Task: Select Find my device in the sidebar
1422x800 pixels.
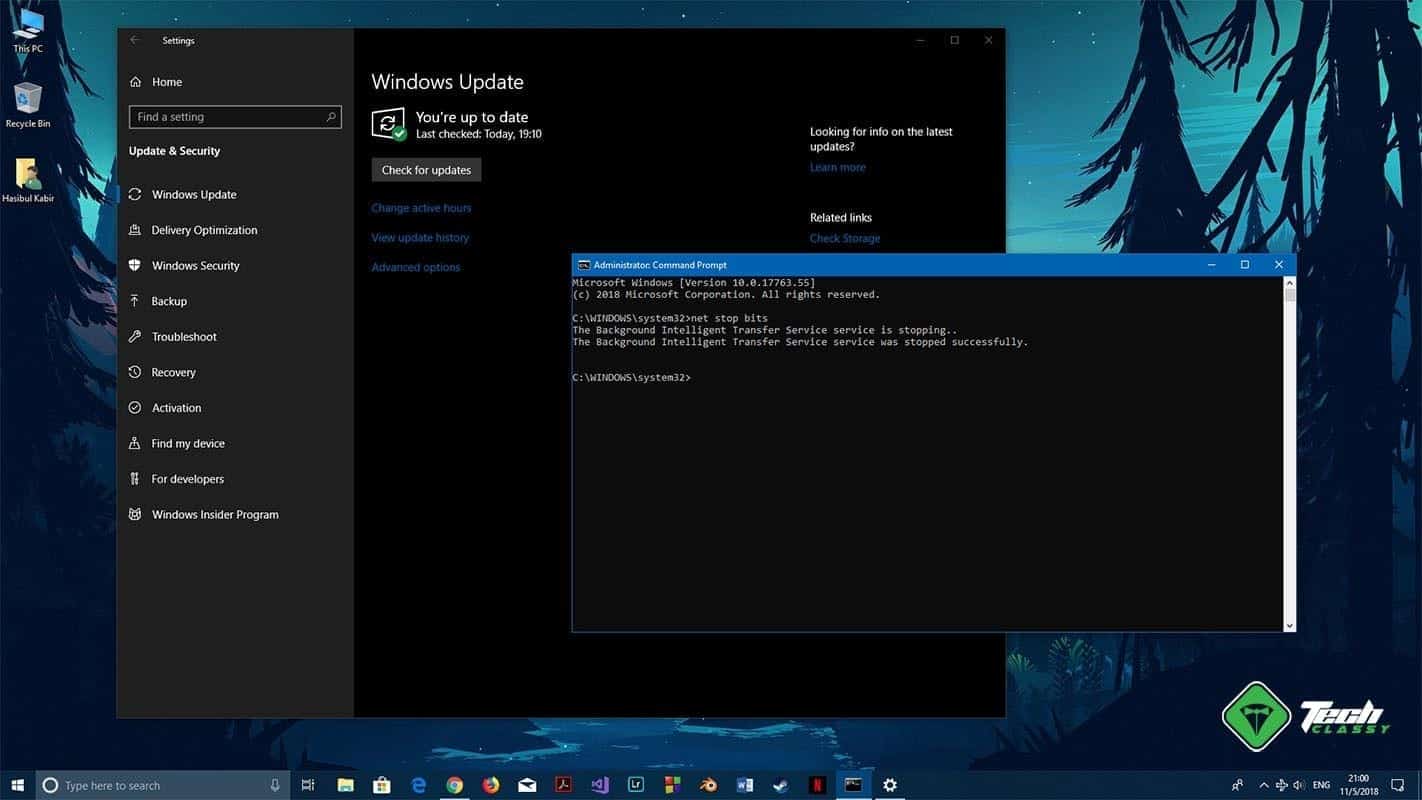Action: tap(188, 443)
